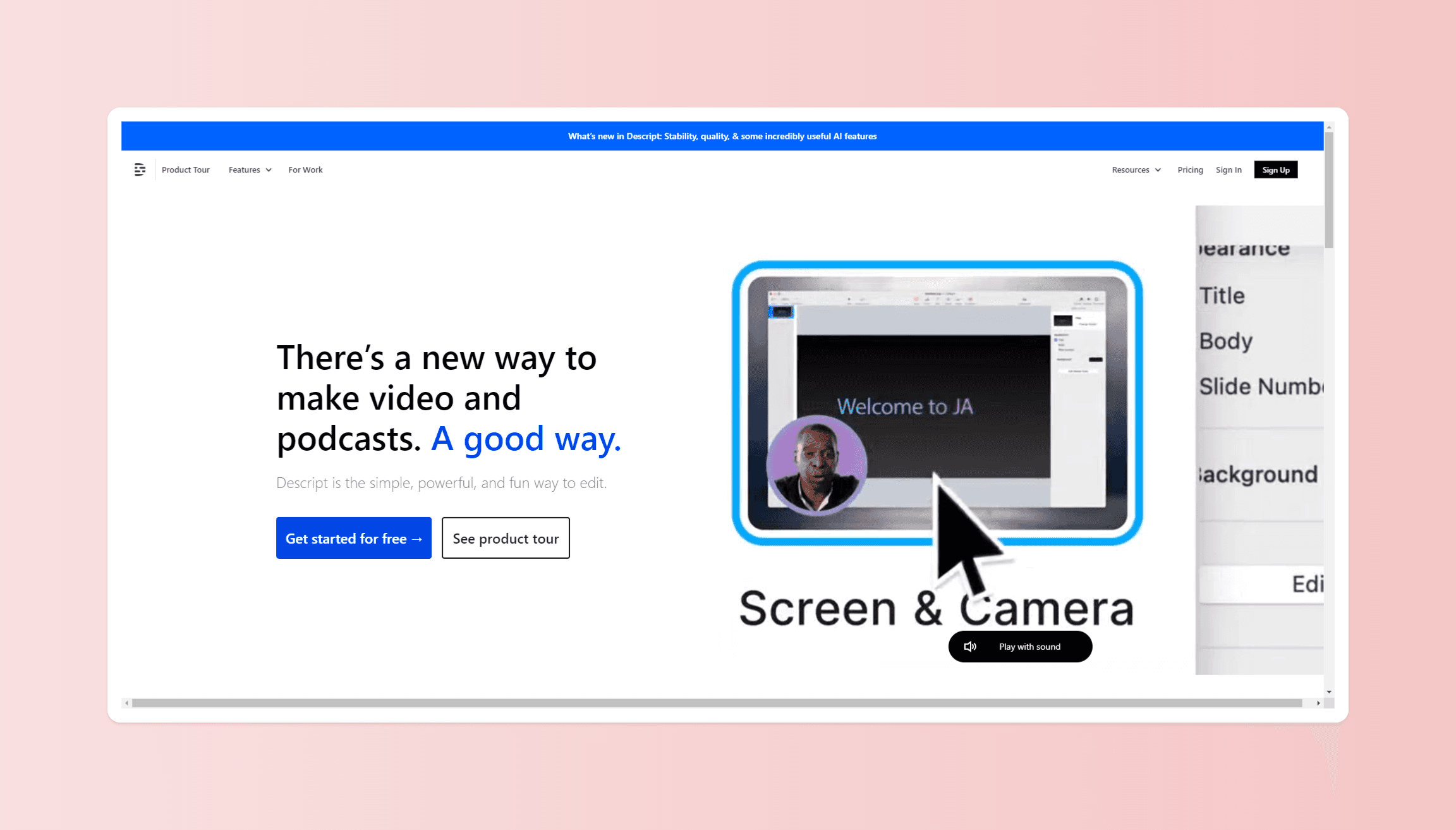Image resolution: width=1456 pixels, height=830 pixels.
Task: Click the speaker icon on video
Action: click(x=970, y=646)
